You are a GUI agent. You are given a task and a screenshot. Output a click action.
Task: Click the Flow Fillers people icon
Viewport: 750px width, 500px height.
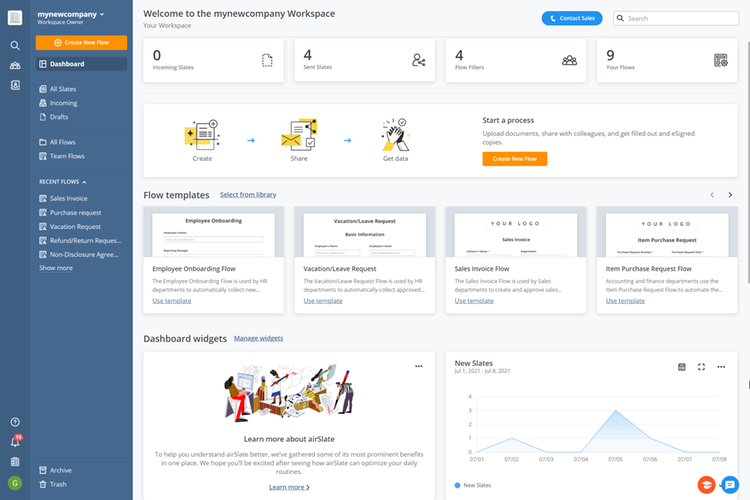tap(569, 60)
